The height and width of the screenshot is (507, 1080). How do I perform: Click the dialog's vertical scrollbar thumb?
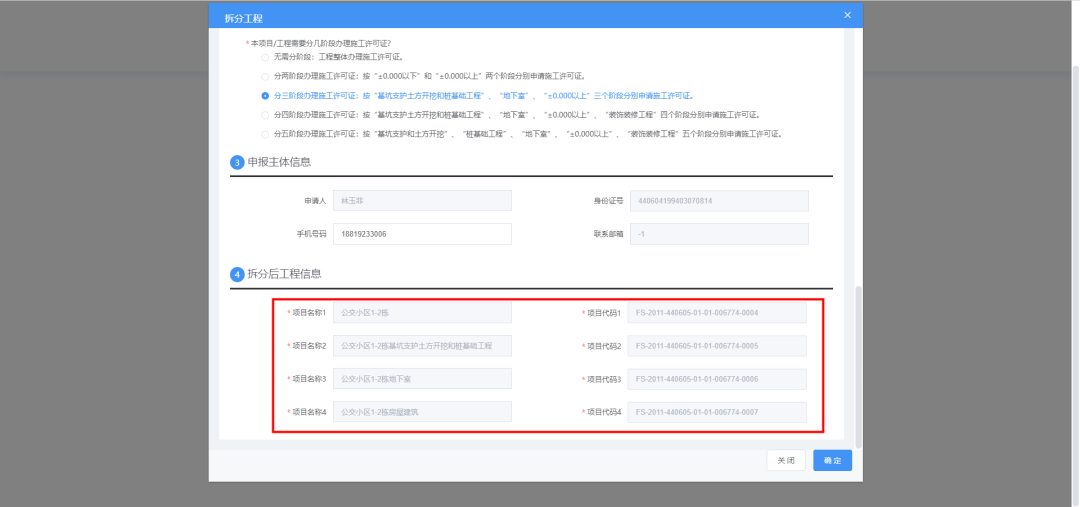858,367
